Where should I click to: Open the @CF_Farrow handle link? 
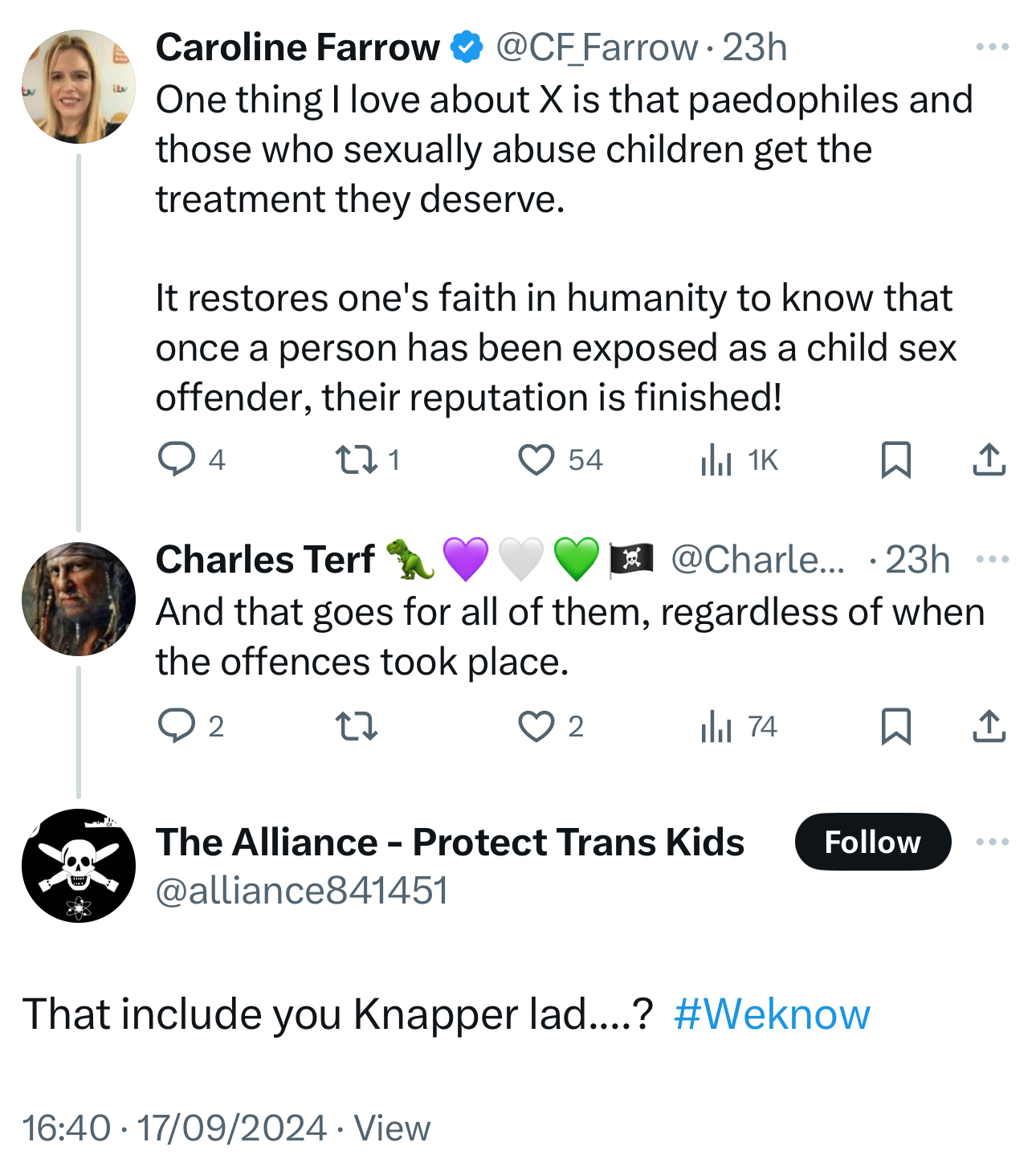click(x=596, y=47)
